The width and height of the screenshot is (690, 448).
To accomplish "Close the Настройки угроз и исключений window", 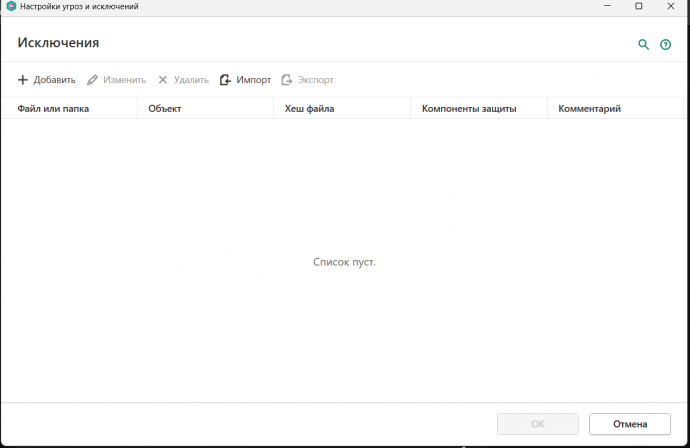I will click(x=672, y=7).
